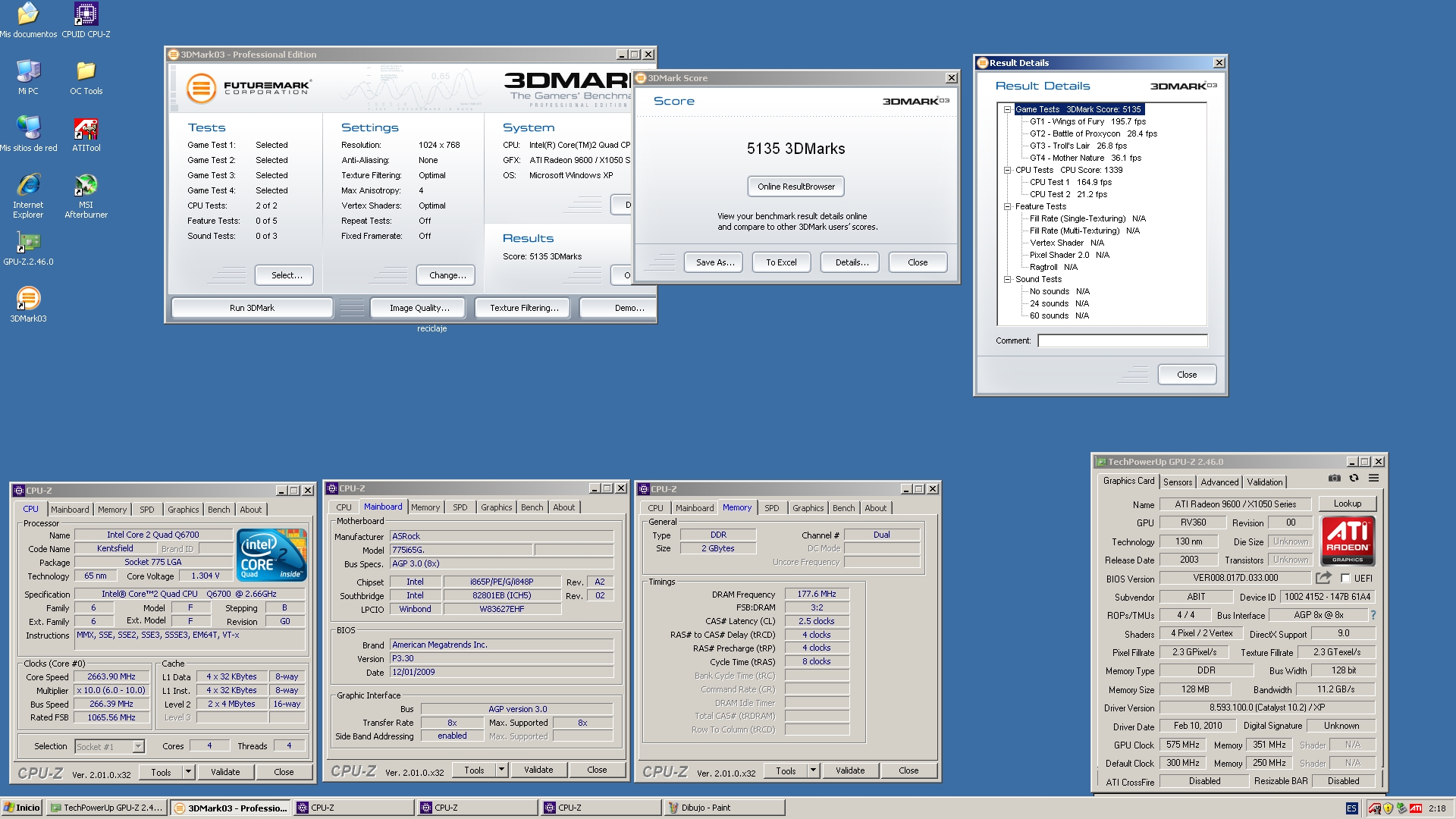This screenshot has width=1456, height=819.
Task: Open the Mis documentos desktop icon
Action: coord(28,20)
